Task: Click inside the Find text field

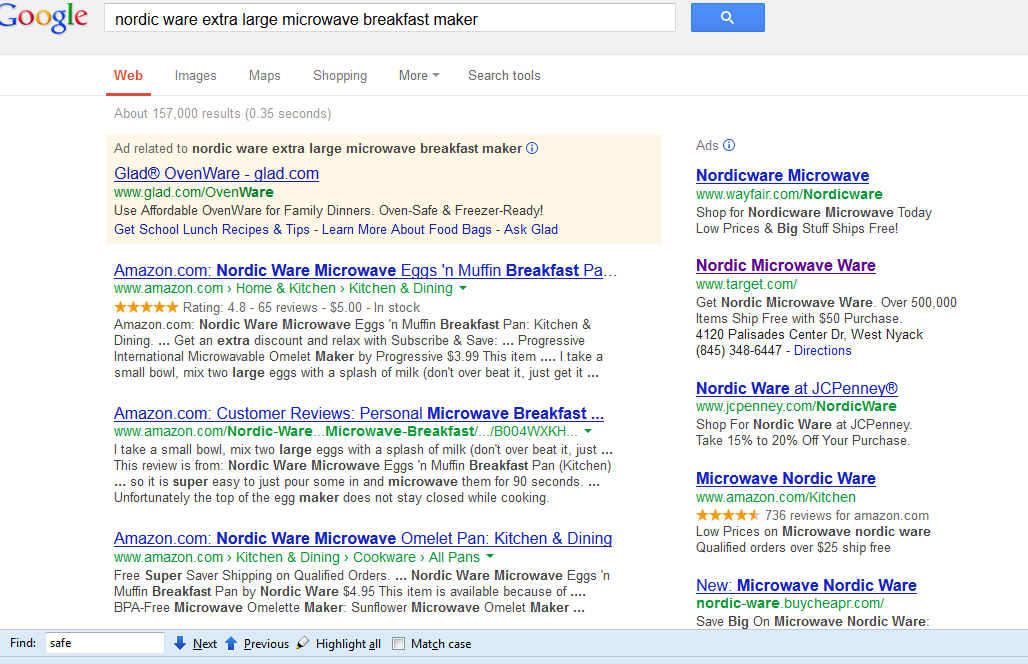Action: 104,643
